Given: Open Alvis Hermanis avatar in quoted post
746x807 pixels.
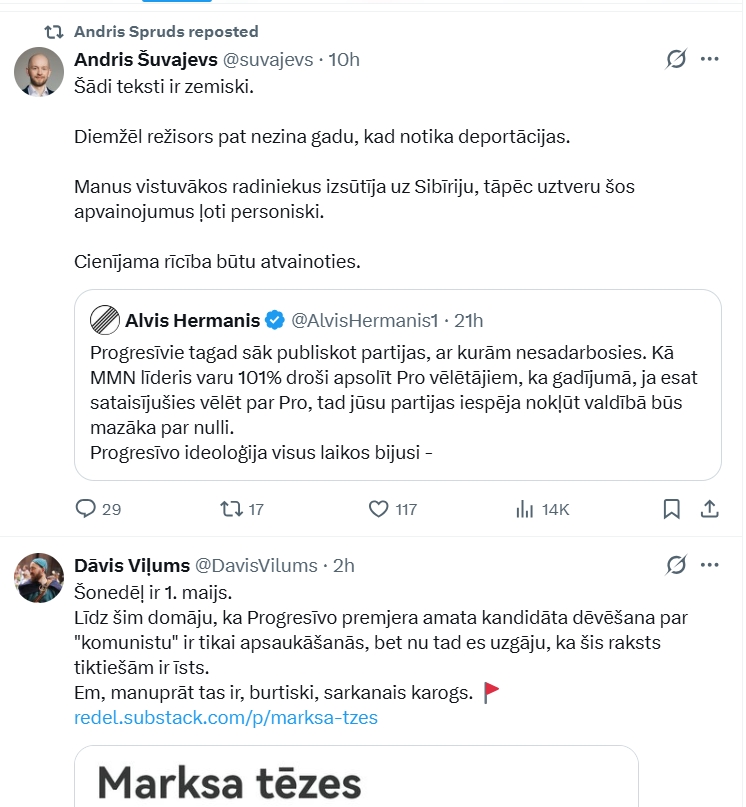Looking at the screenshot, I should tap(104, 320).
